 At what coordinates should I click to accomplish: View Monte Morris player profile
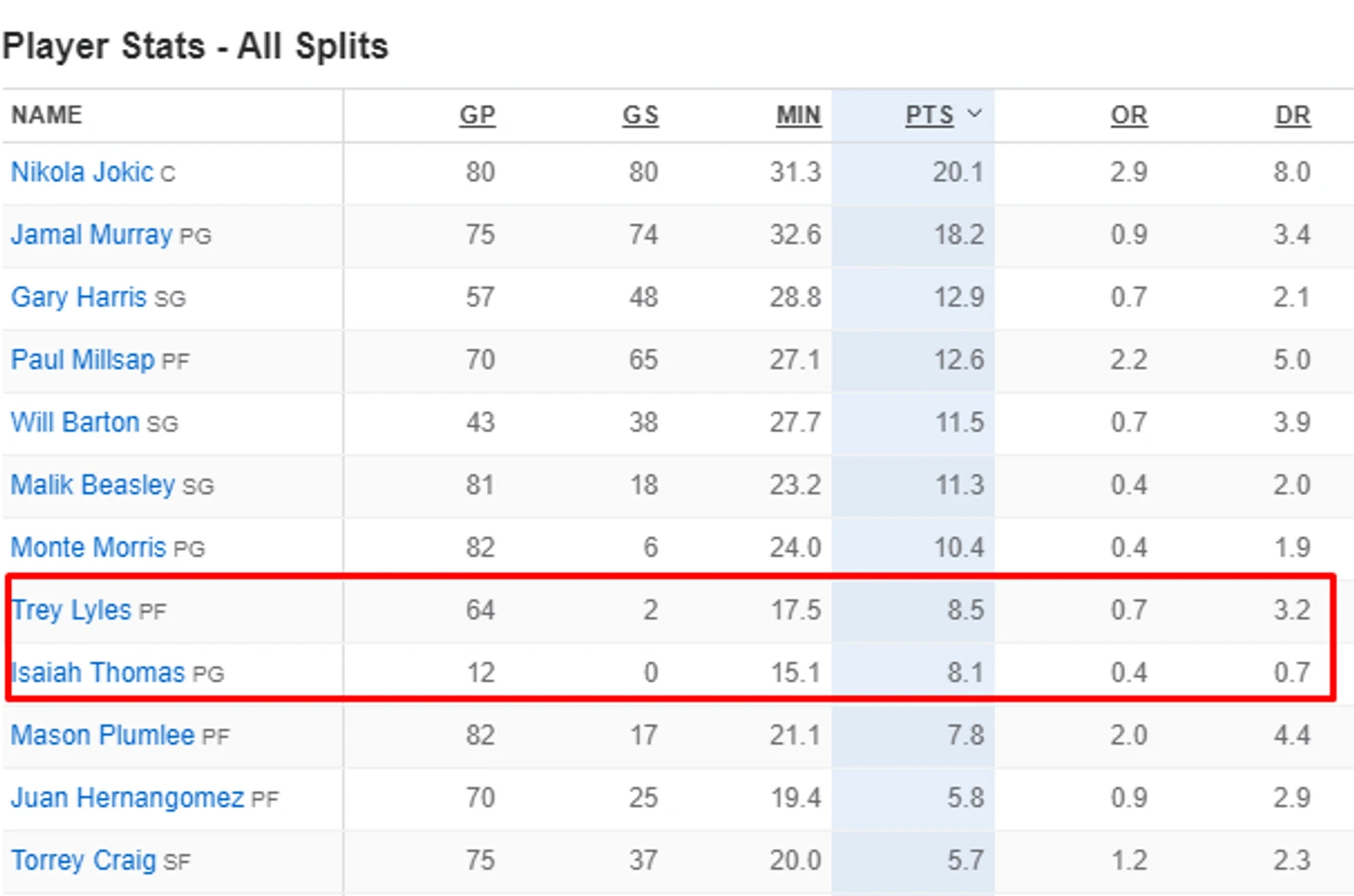point(88,547)
